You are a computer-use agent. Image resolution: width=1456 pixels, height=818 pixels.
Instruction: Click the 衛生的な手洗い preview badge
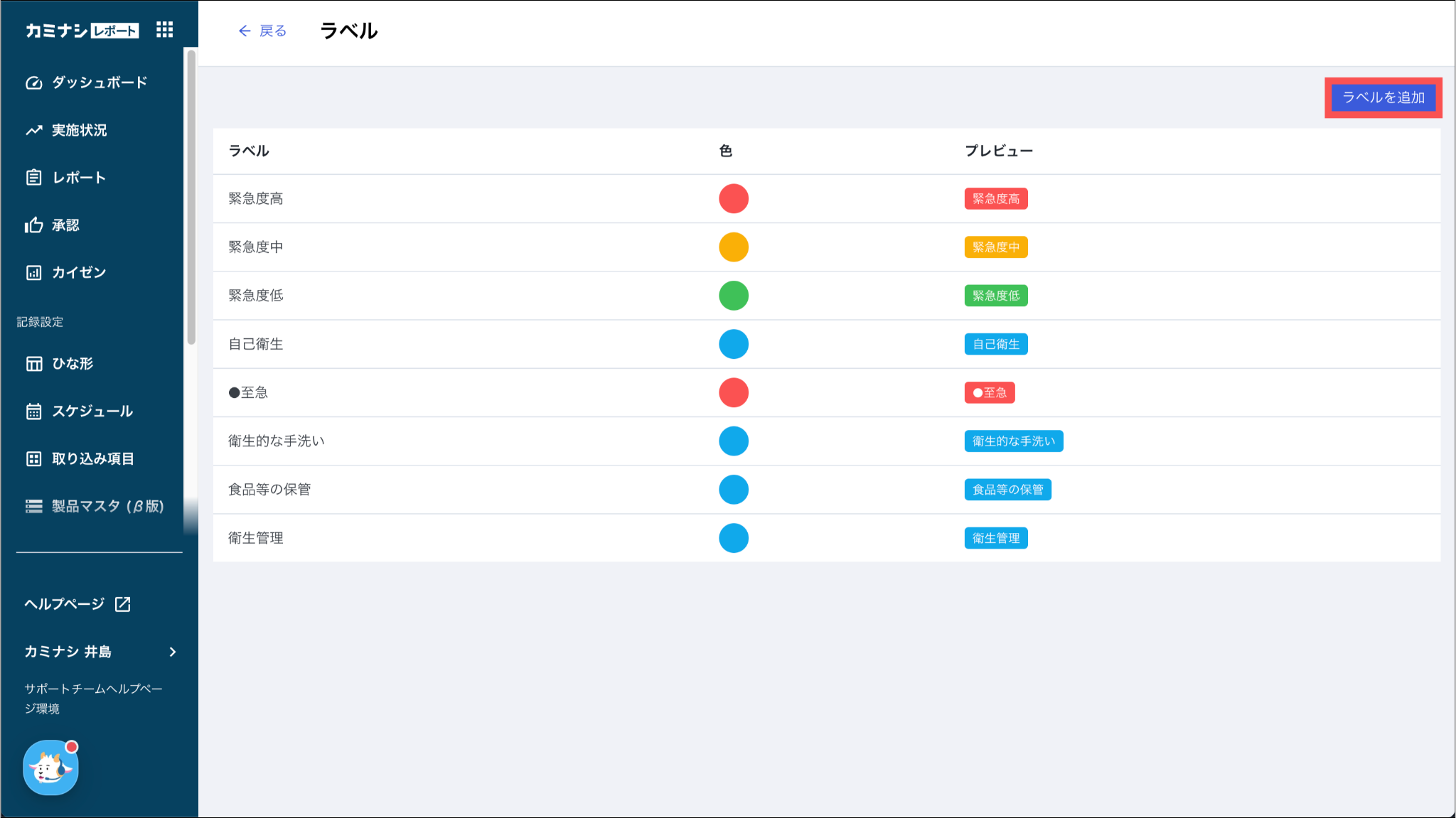[1013, 441]
